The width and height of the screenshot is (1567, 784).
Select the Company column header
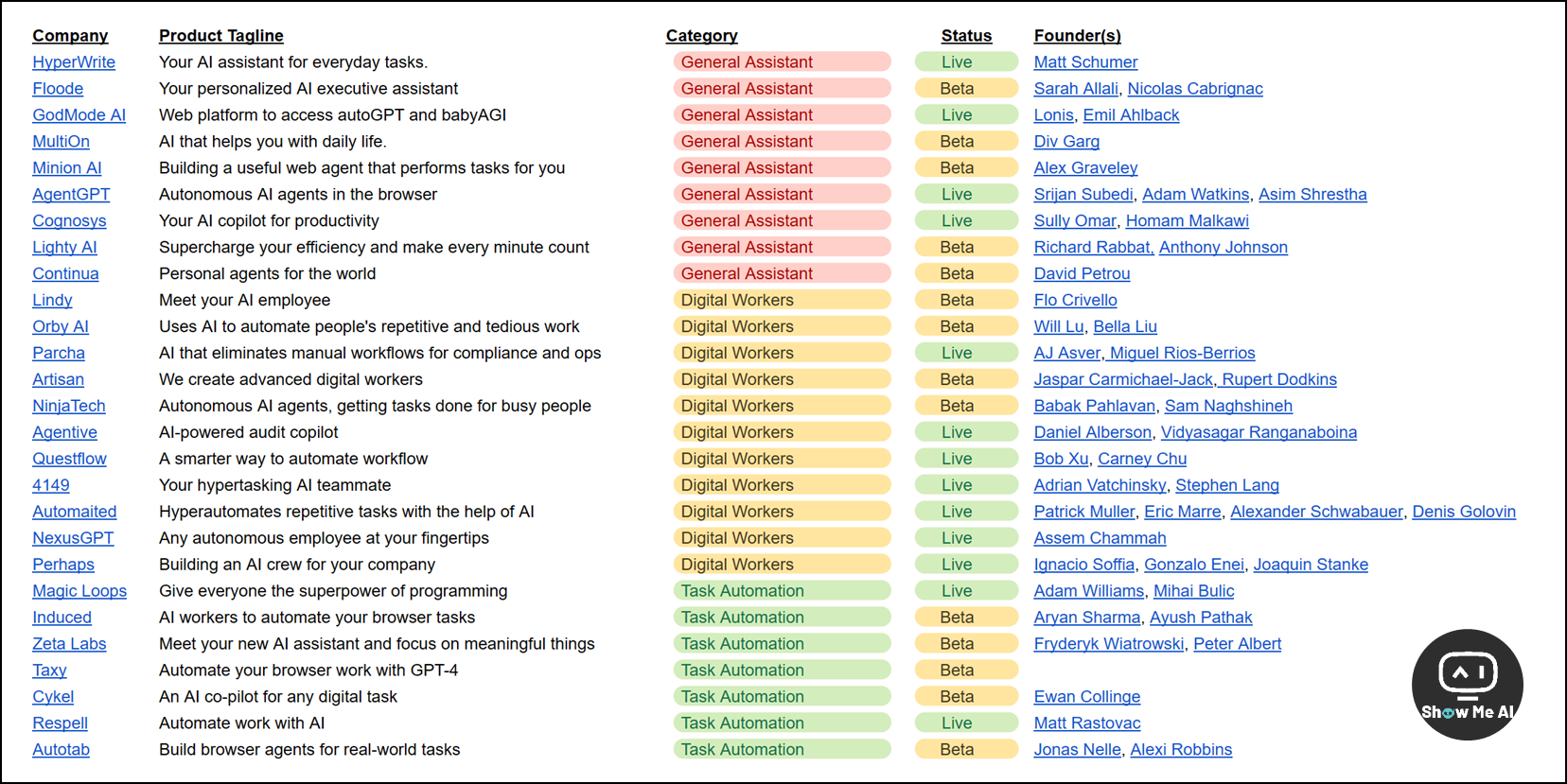pos(70,36)
